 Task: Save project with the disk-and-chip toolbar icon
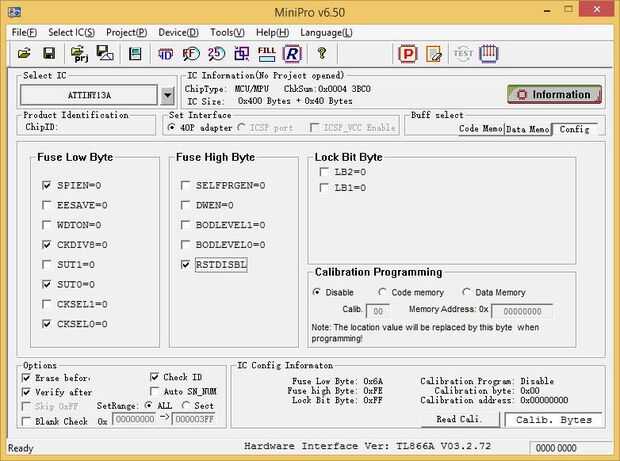click(x=105, y=53)
